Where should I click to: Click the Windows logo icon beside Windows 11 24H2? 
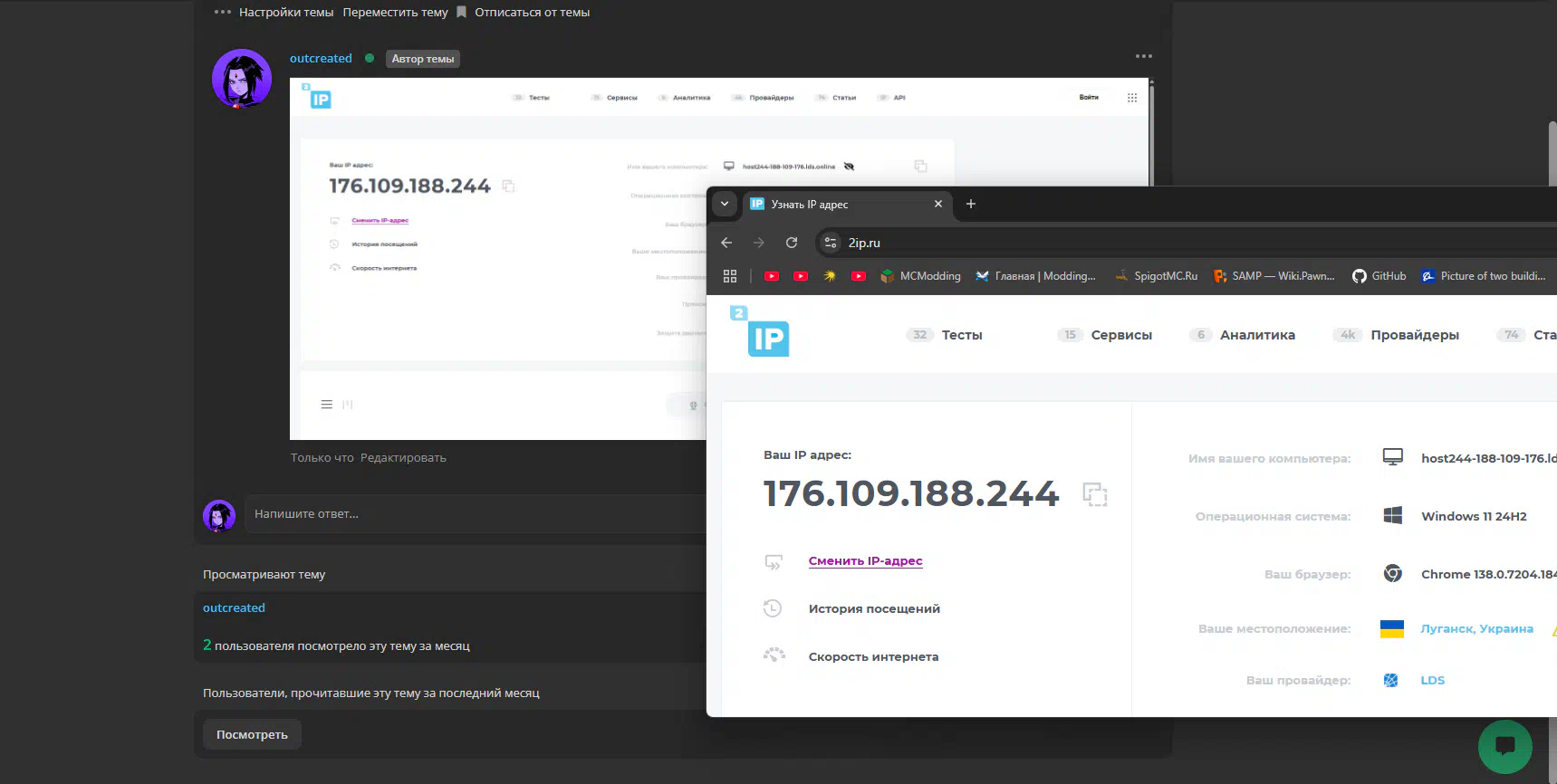pyautogui.click(x=1393, y=515)
